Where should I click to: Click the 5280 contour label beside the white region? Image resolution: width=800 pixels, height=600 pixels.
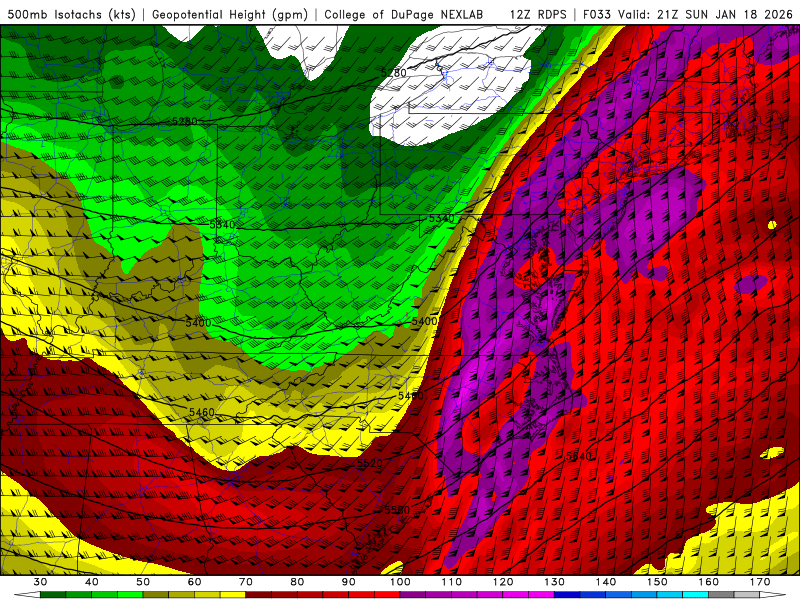pyautogui.click(x=394, y=73)
